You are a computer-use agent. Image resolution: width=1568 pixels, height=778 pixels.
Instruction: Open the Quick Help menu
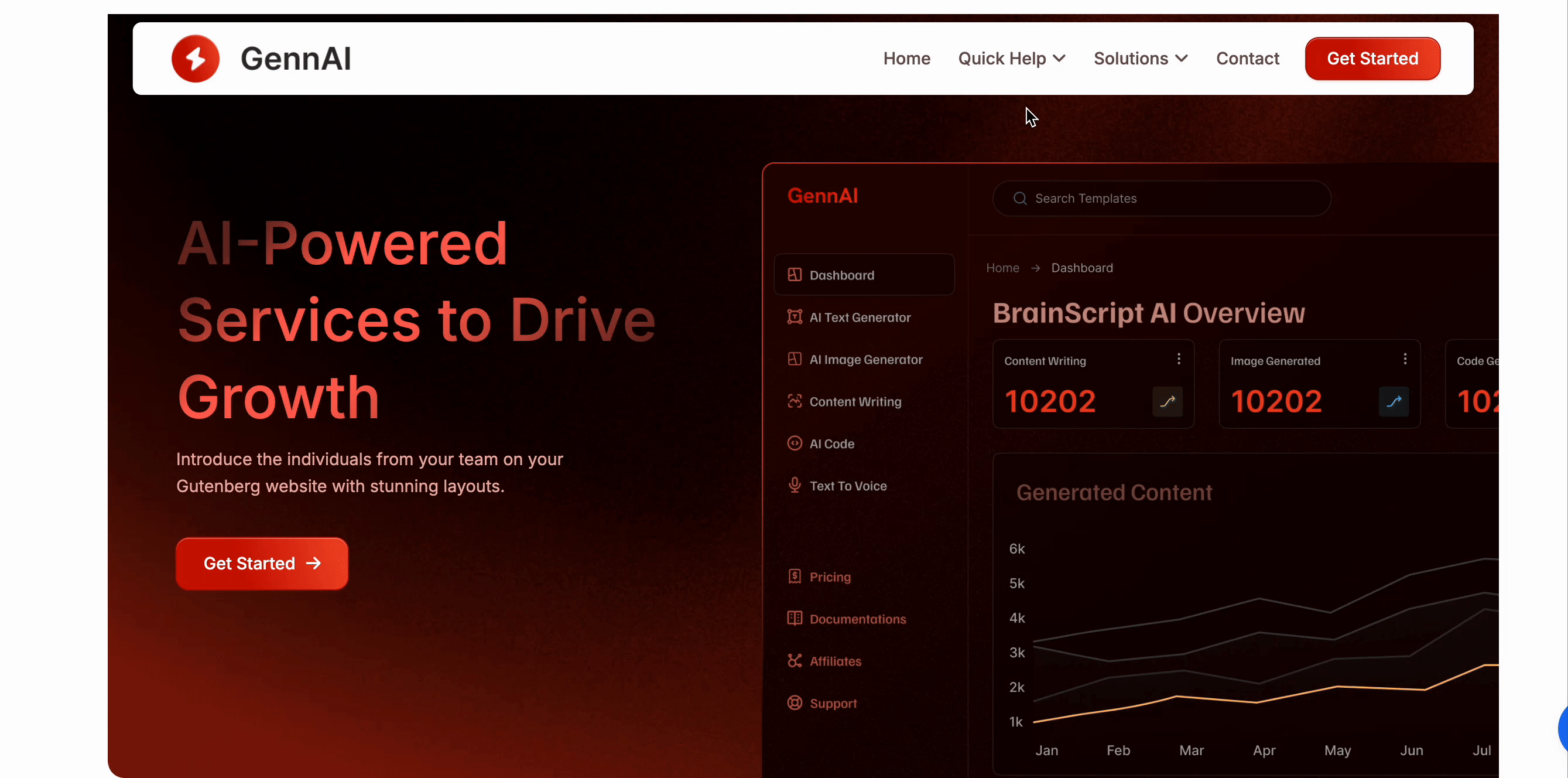pyautogui.click(x=1011, y=59)
